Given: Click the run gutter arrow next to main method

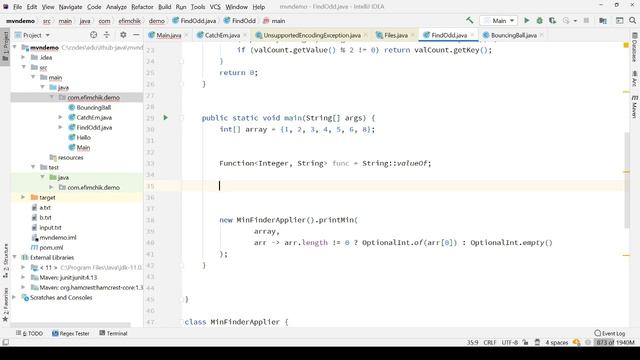Looking at the screenshot, I should [165, 118].
